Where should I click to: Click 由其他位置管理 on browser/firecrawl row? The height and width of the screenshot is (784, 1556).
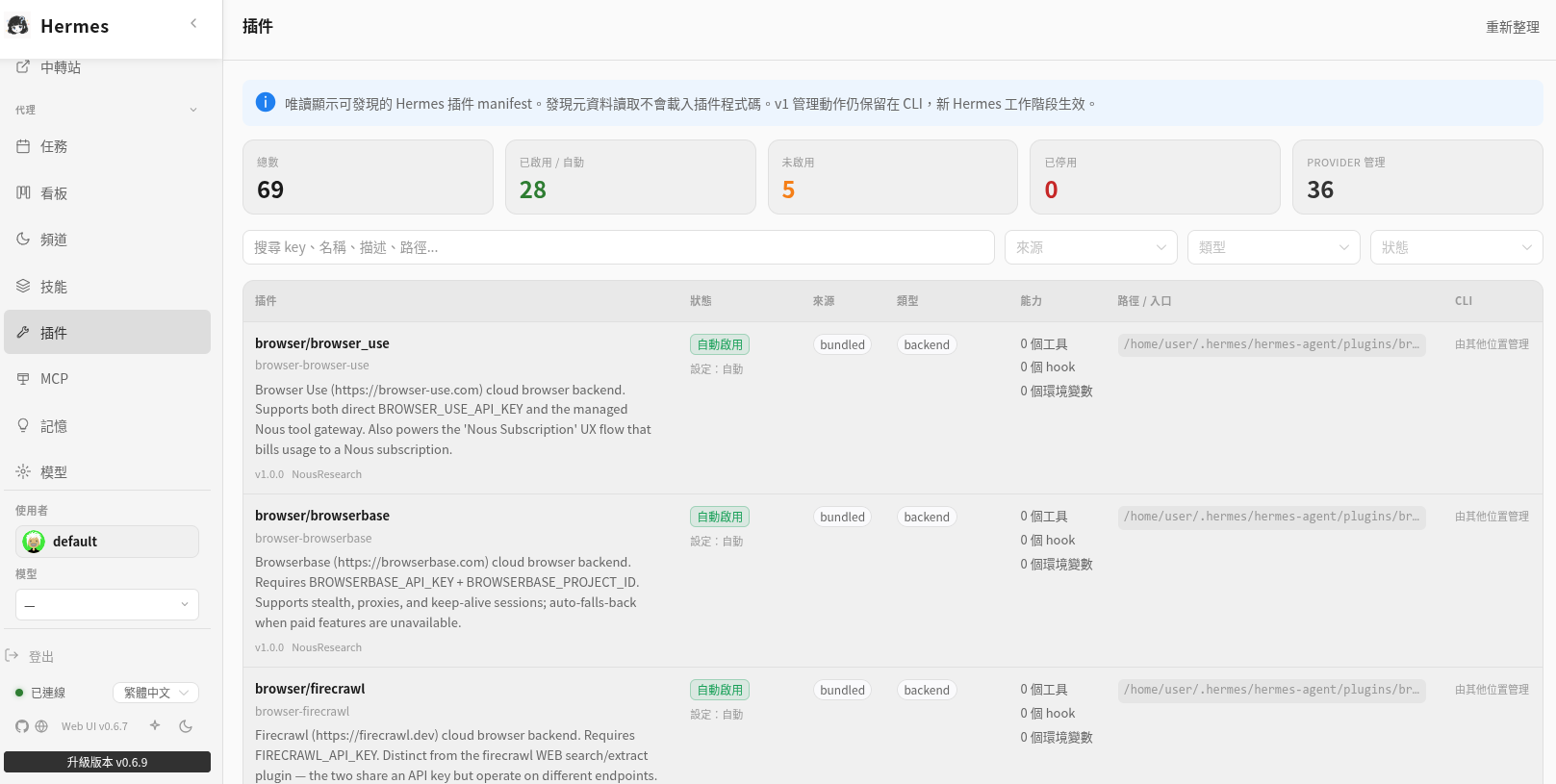1492,689
